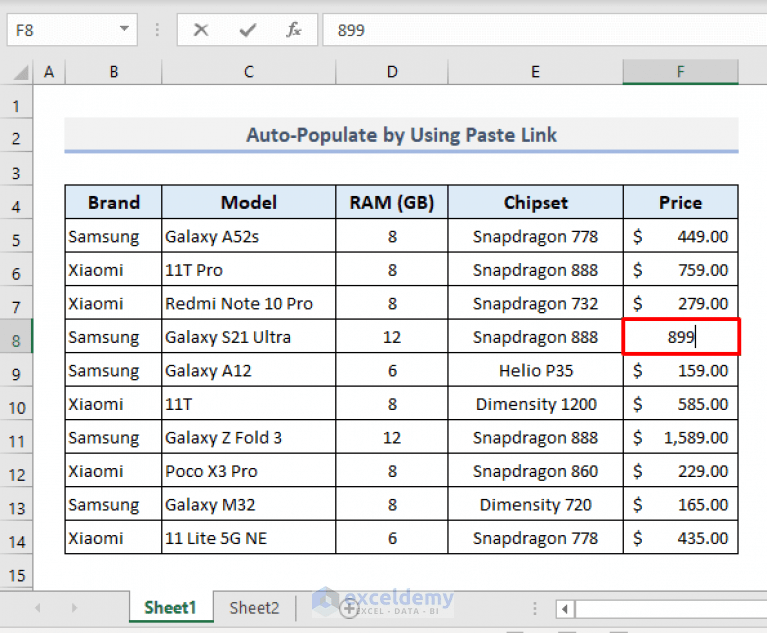Select cell with Galaxy A52s
This screenshot has width=767, height=633.
click(248, 236)
